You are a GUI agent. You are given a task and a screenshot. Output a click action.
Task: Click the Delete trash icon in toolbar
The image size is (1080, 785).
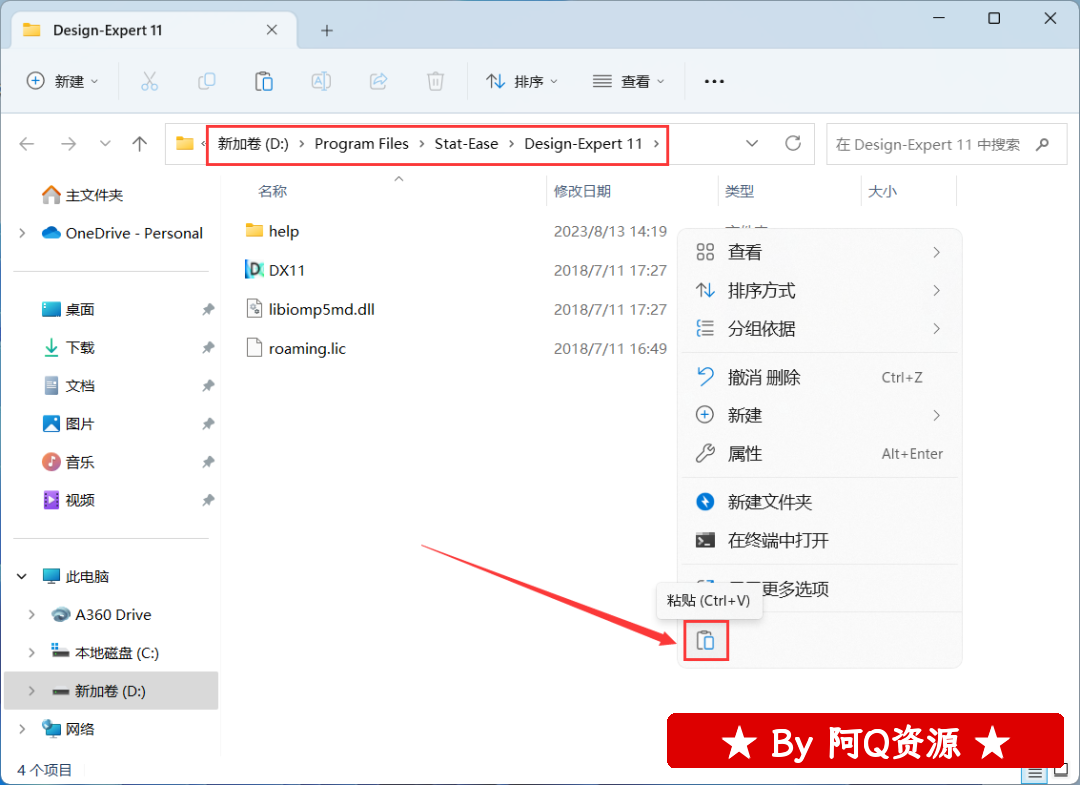click(x=435, y=81)
